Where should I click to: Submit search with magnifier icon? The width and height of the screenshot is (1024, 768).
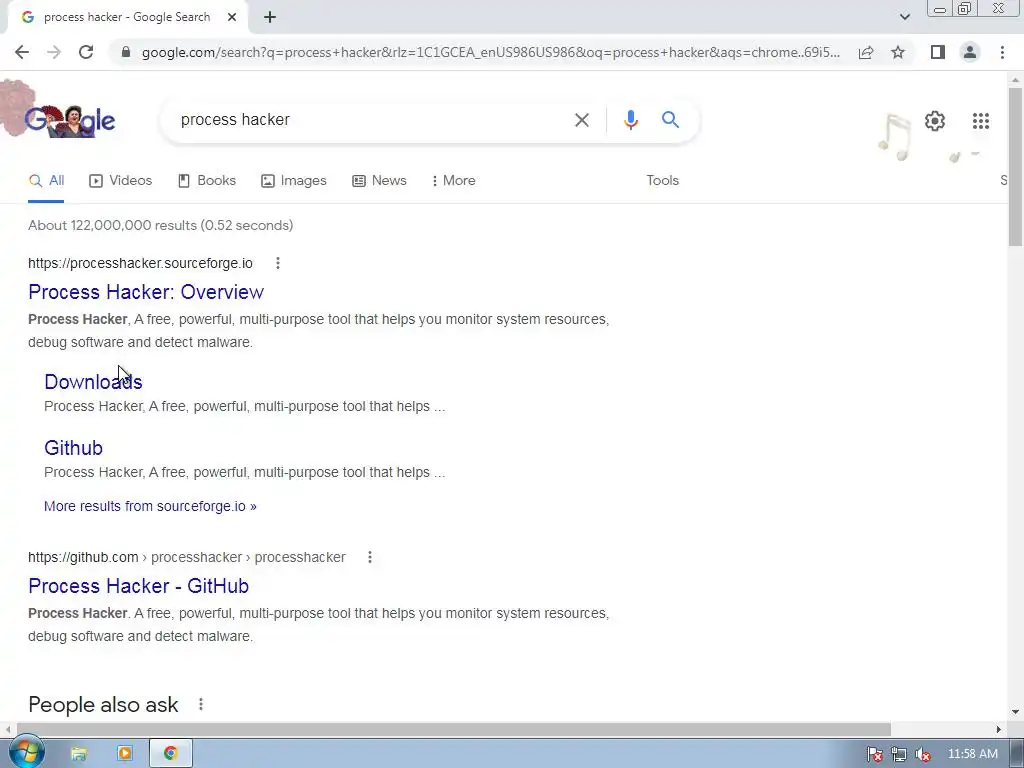(x=670, y=120)
